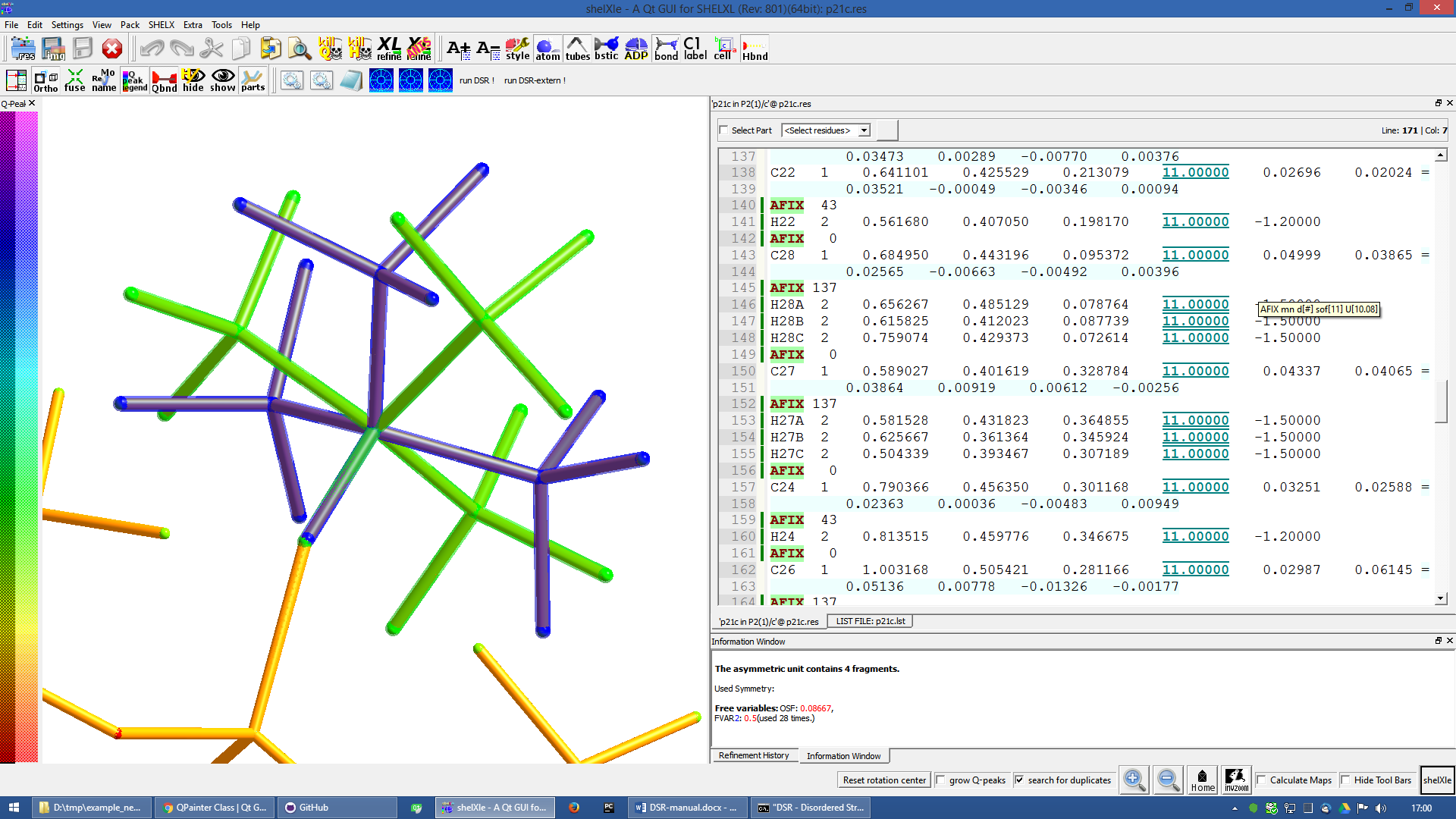Click editor scrollbar down arrow
This screenshot has width=1456, height=819.
coord(1440,598)
